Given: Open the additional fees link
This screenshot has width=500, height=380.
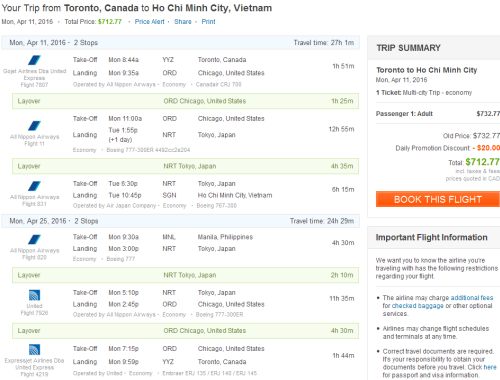Looking at the screenshot, I should point(472,298).
